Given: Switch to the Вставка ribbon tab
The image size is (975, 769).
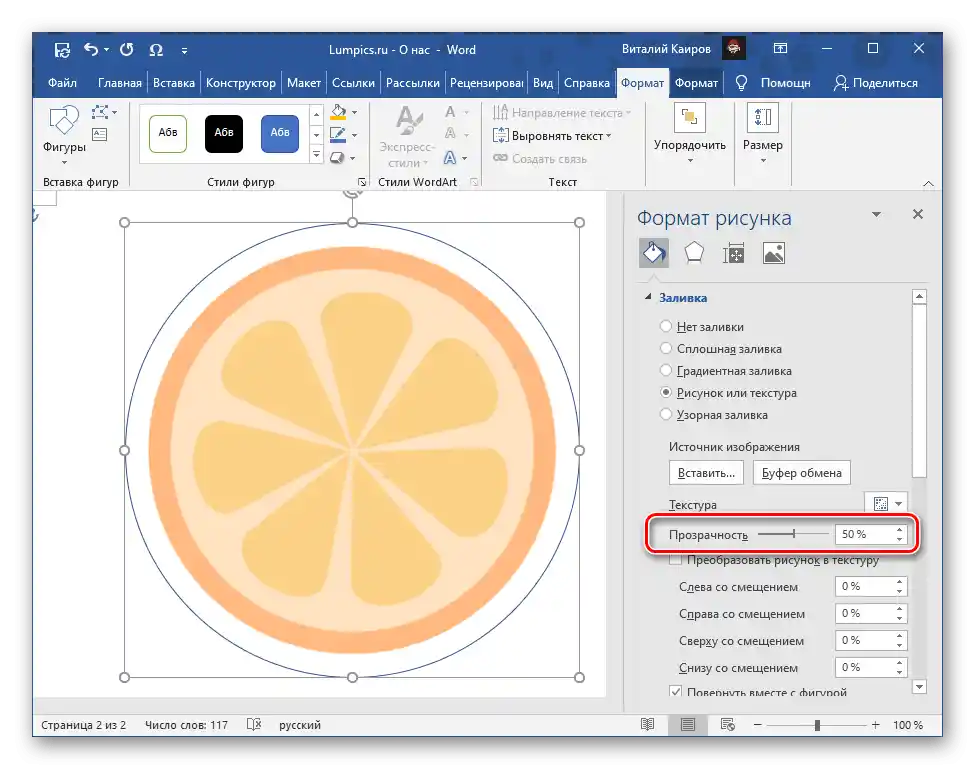Looking at the screenshot, I should pos(175,83).
